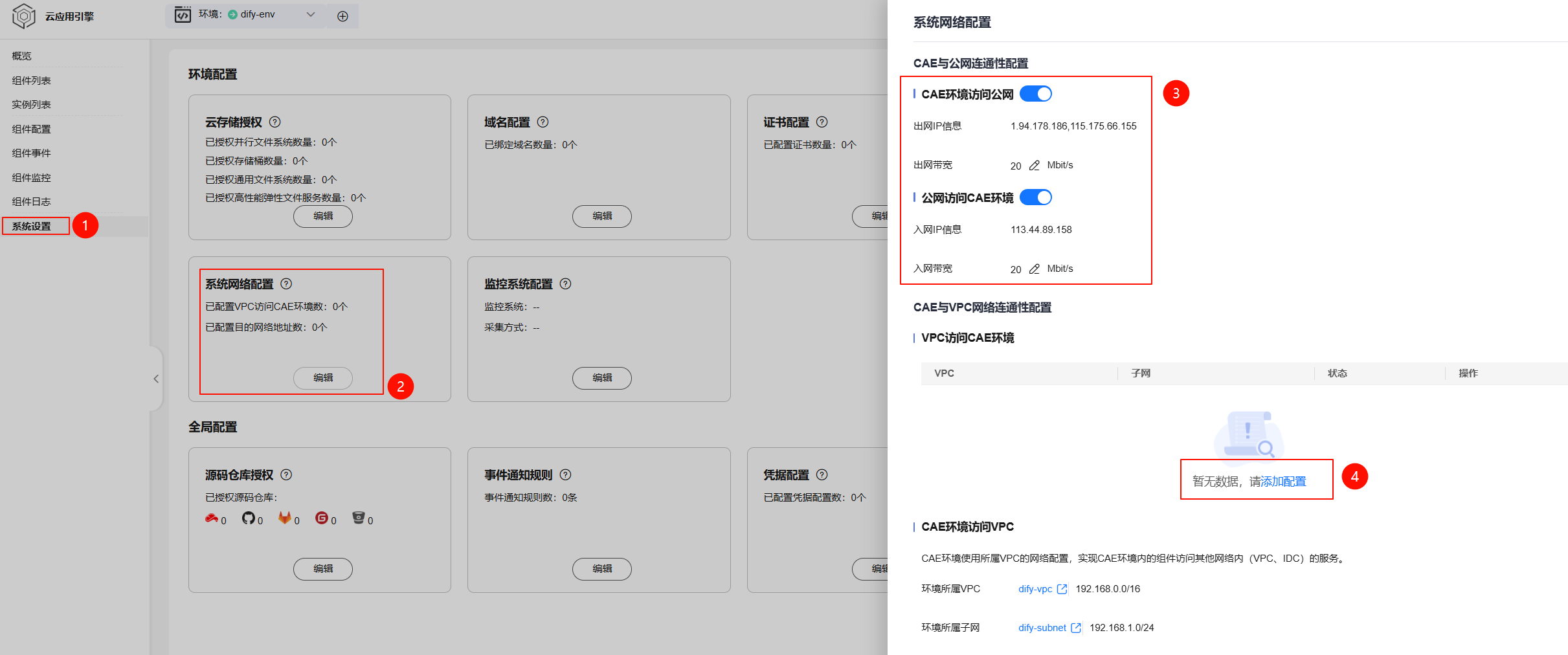The height and width of the screenshot is (655, 1568).
Task: Show help for 域名配置
Action: [543, 122]
